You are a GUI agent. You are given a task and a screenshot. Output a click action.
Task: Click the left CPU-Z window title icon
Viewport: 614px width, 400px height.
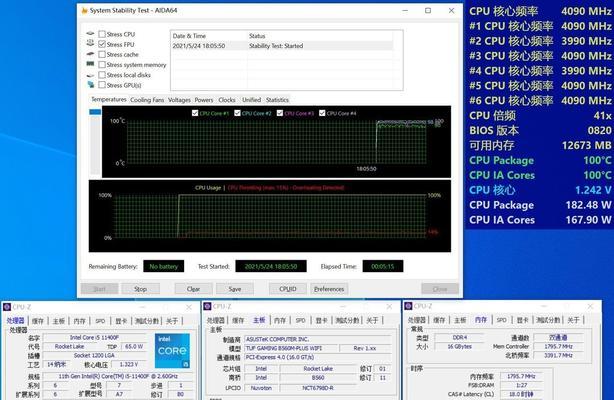click(7, 307)
